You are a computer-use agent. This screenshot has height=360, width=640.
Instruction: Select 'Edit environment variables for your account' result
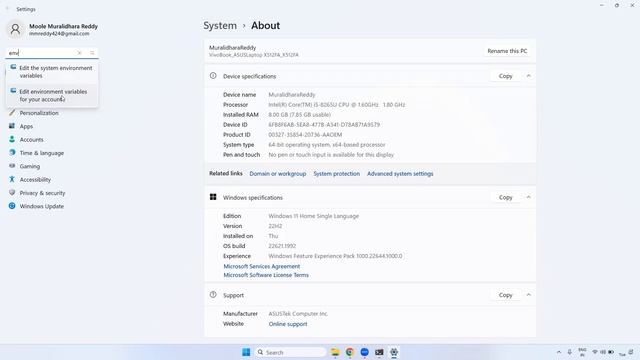pos(52,96)
